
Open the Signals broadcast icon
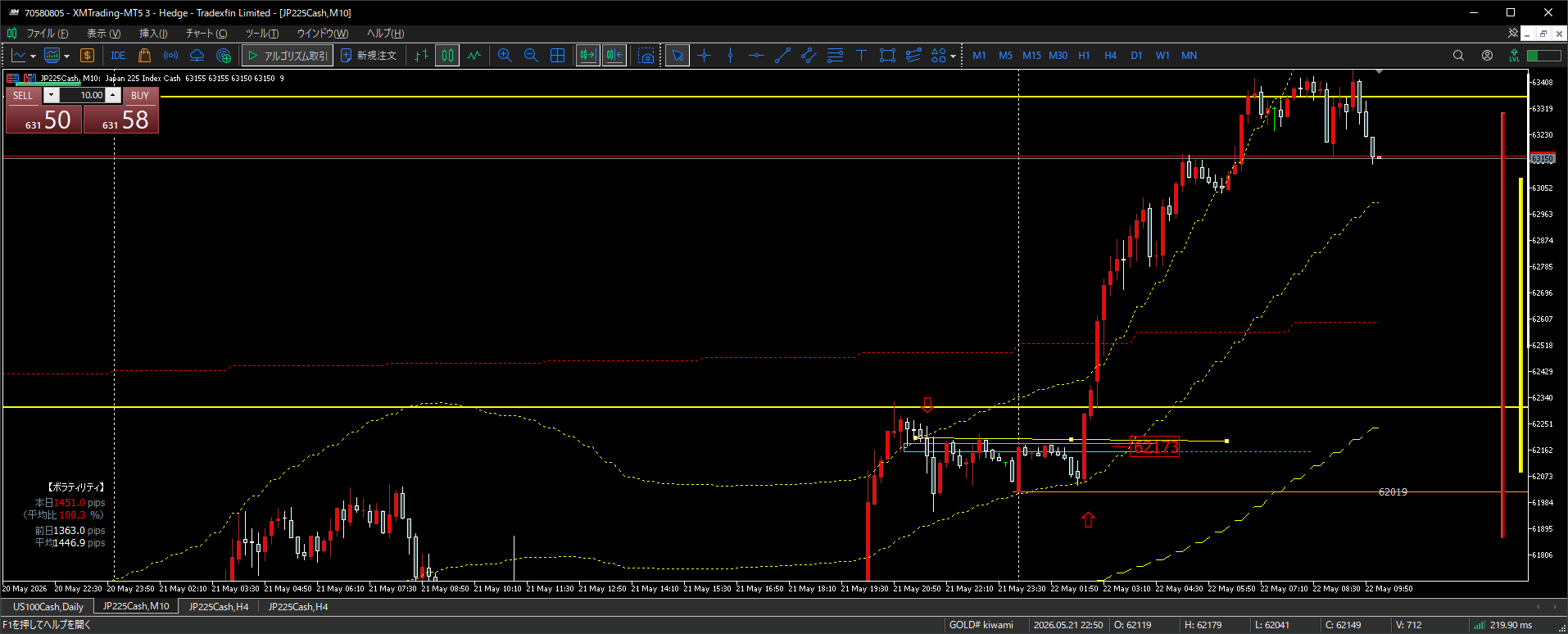tap(170, 56)
